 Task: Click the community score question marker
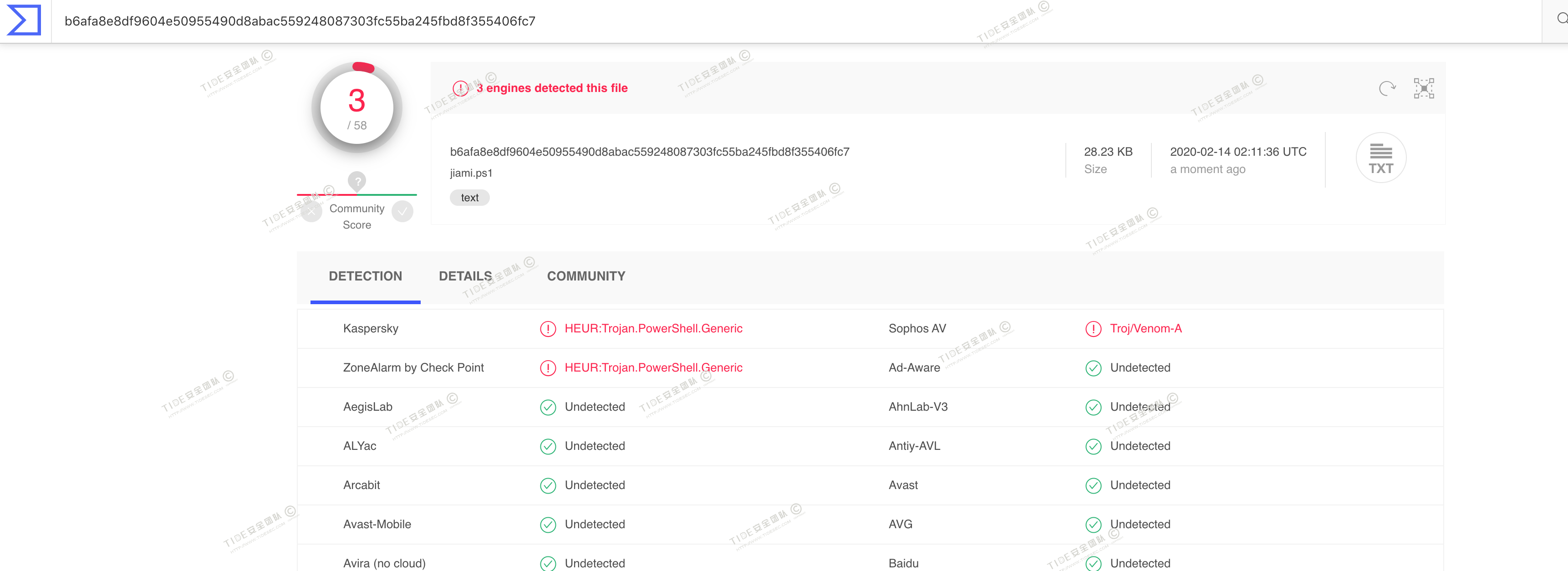click(x=356, y=181)
